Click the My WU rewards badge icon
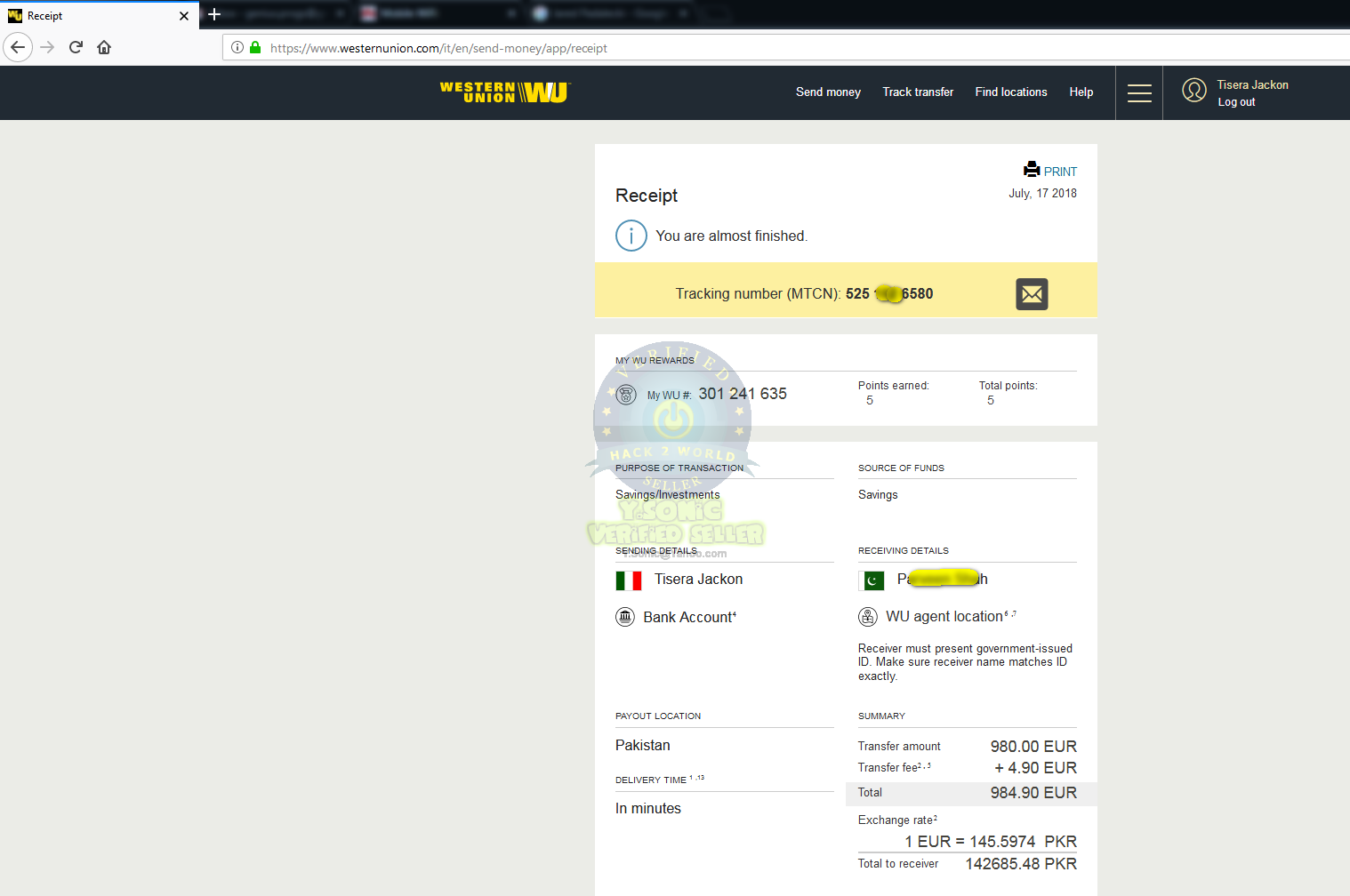 click(626, 394)
